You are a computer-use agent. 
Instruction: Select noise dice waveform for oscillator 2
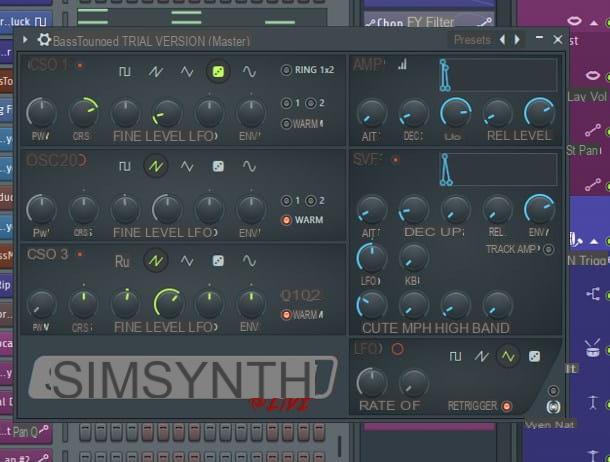point(218,166)
